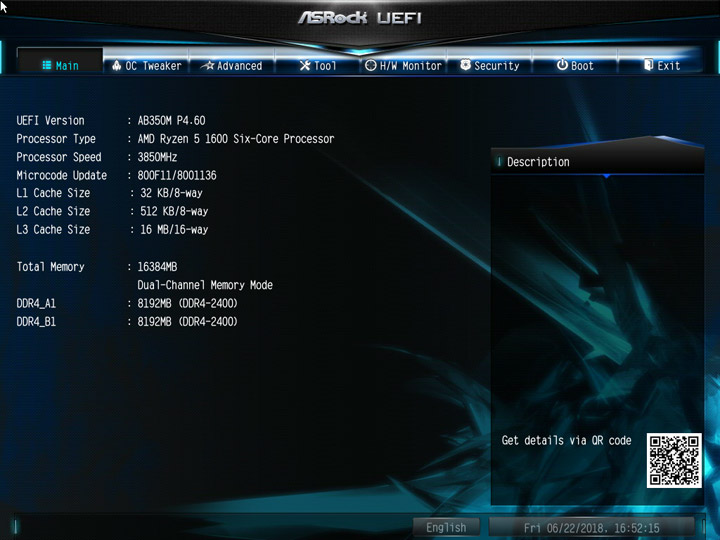
Task: Click the DDR4_B1 8192MB (DDR4-2400) value
Action: [187, 322]
